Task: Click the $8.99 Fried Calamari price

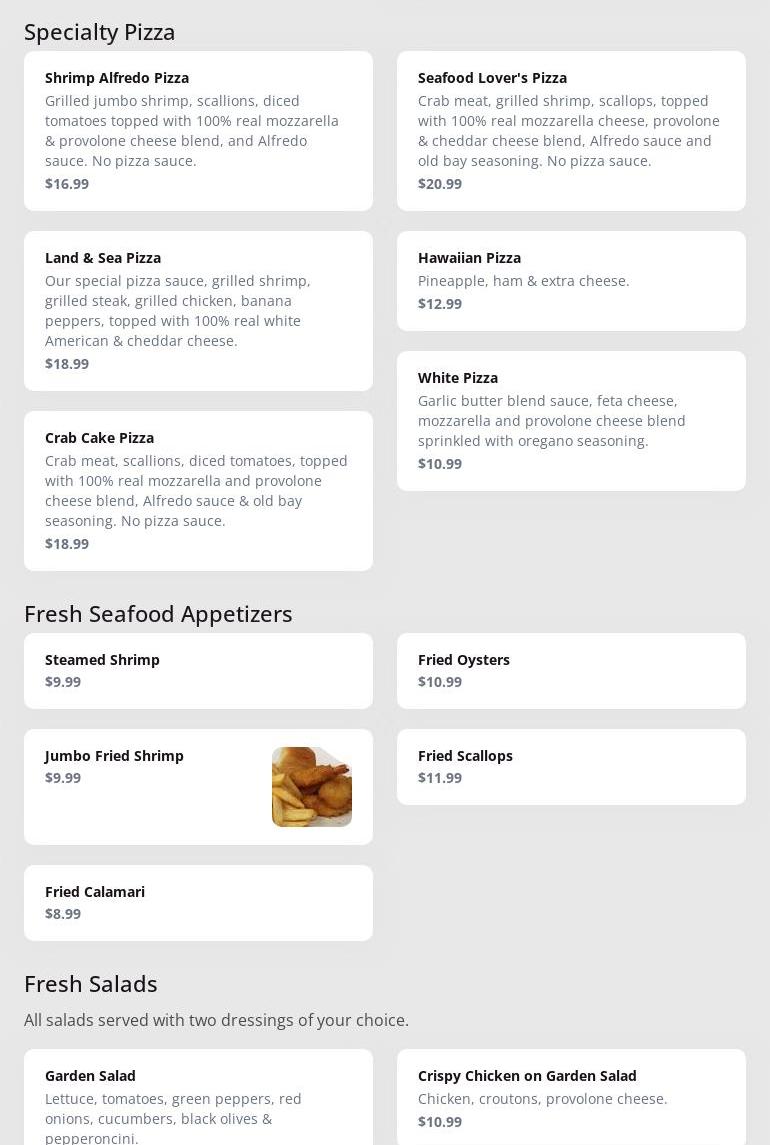Action: (63, 914)
